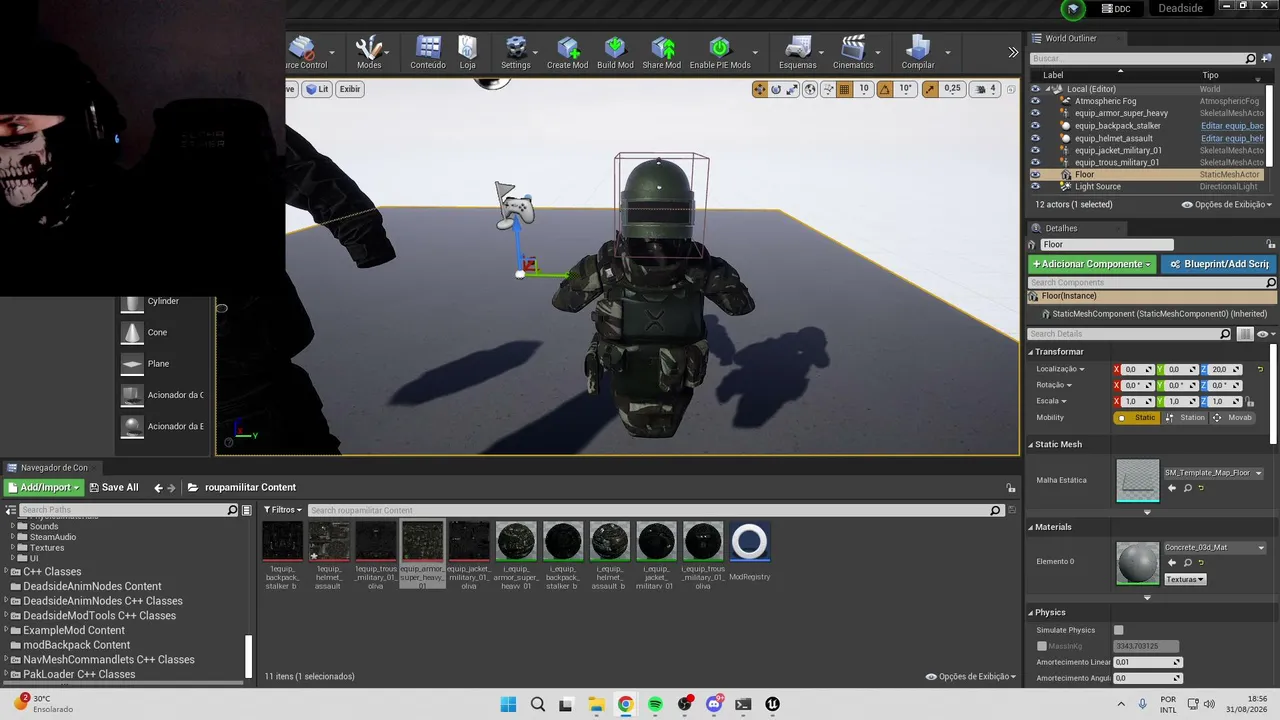Hide equip_helmet_assault actor
Screen dimensions: 1280x720
pos(1035,138)
